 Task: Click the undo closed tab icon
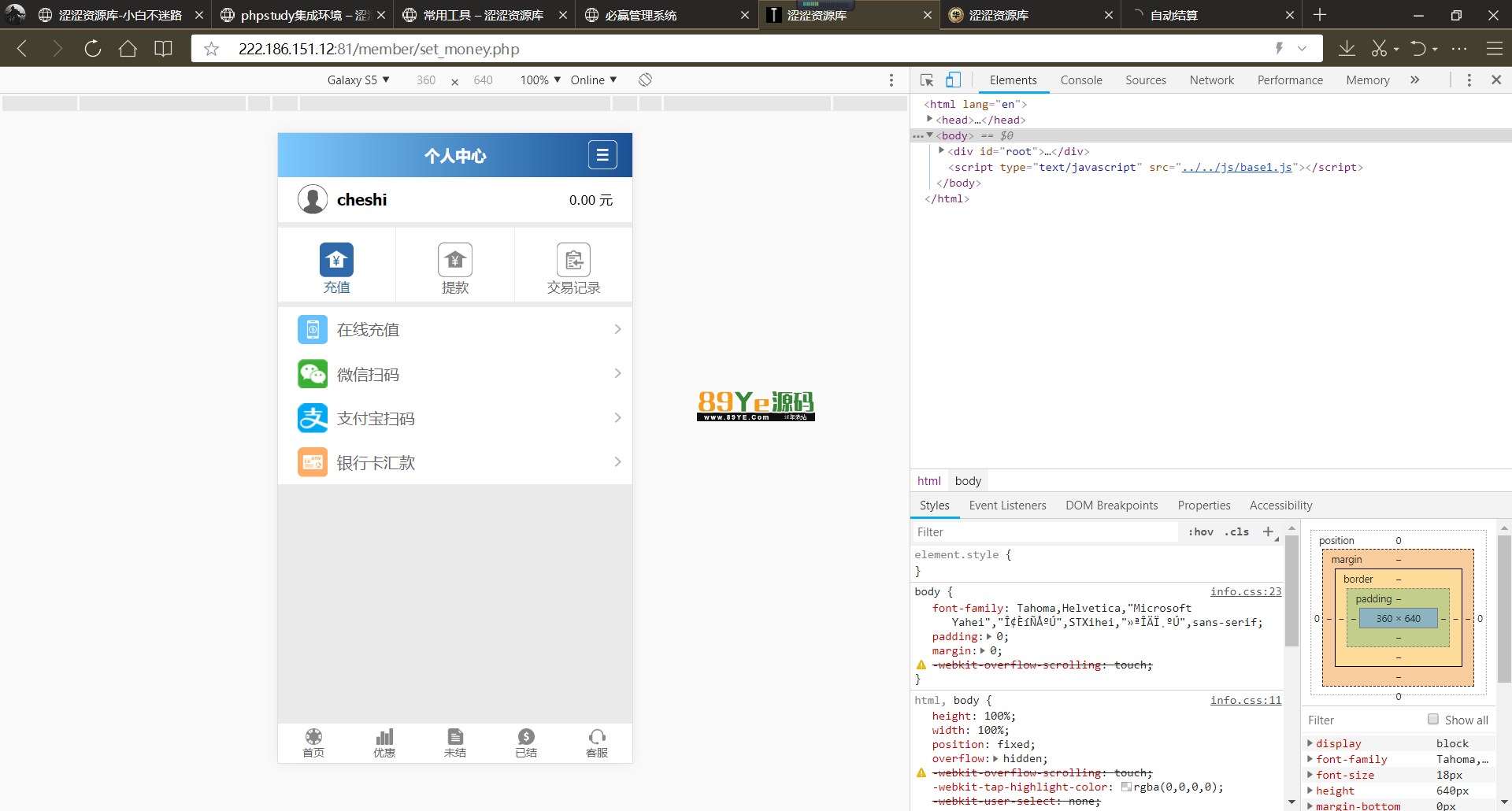coord(1418,49)
